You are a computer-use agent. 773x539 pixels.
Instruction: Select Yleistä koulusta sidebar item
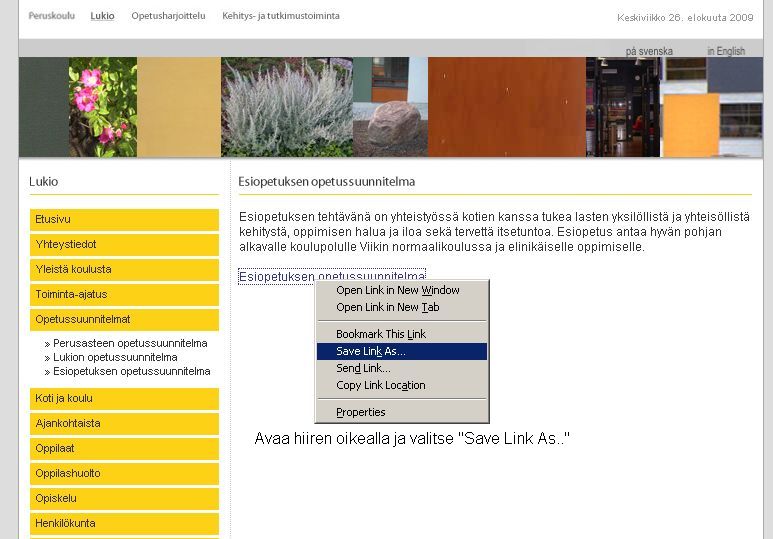coord(124,270)
